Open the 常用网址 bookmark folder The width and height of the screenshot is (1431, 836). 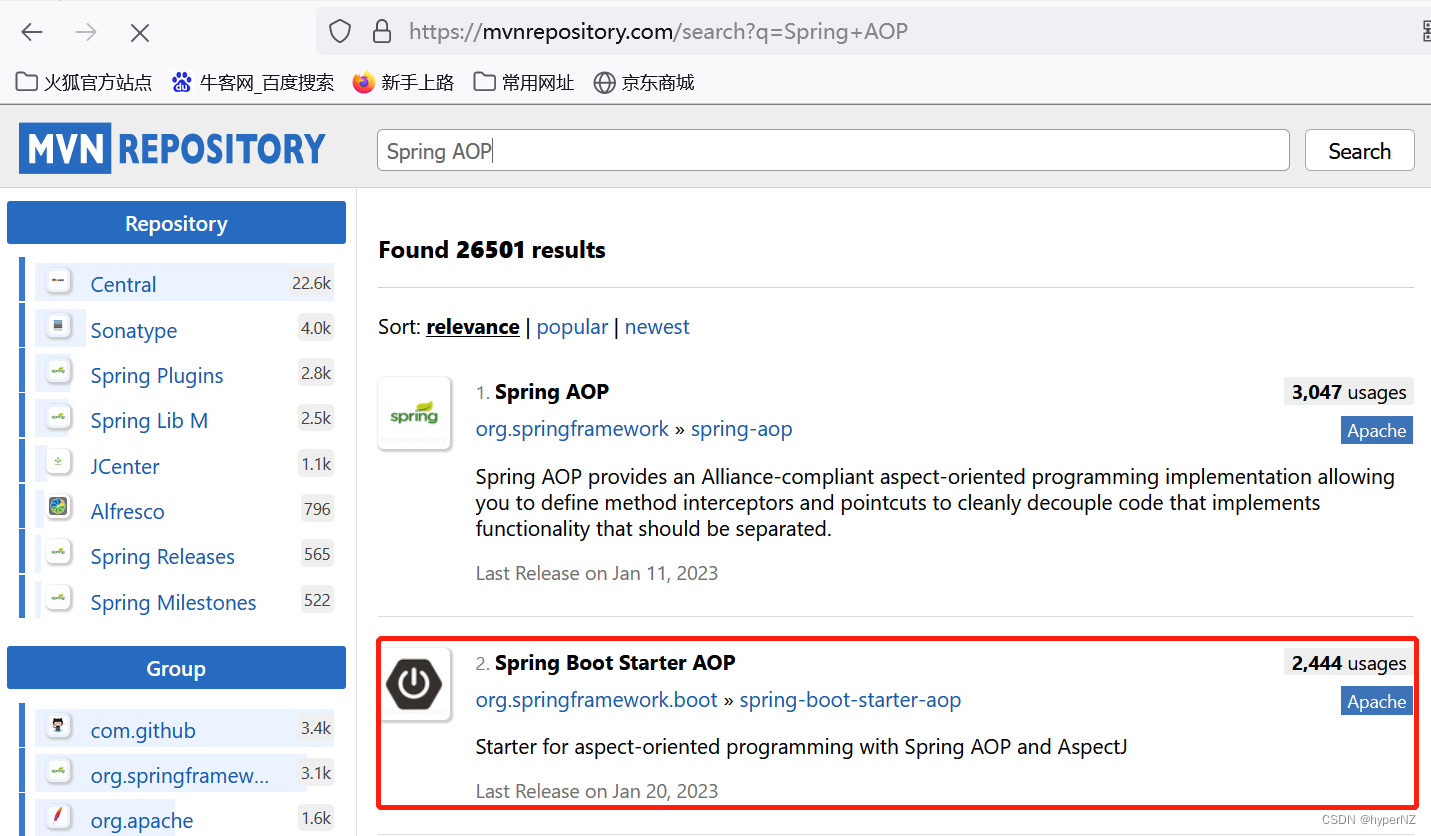(x=524, y=82)
